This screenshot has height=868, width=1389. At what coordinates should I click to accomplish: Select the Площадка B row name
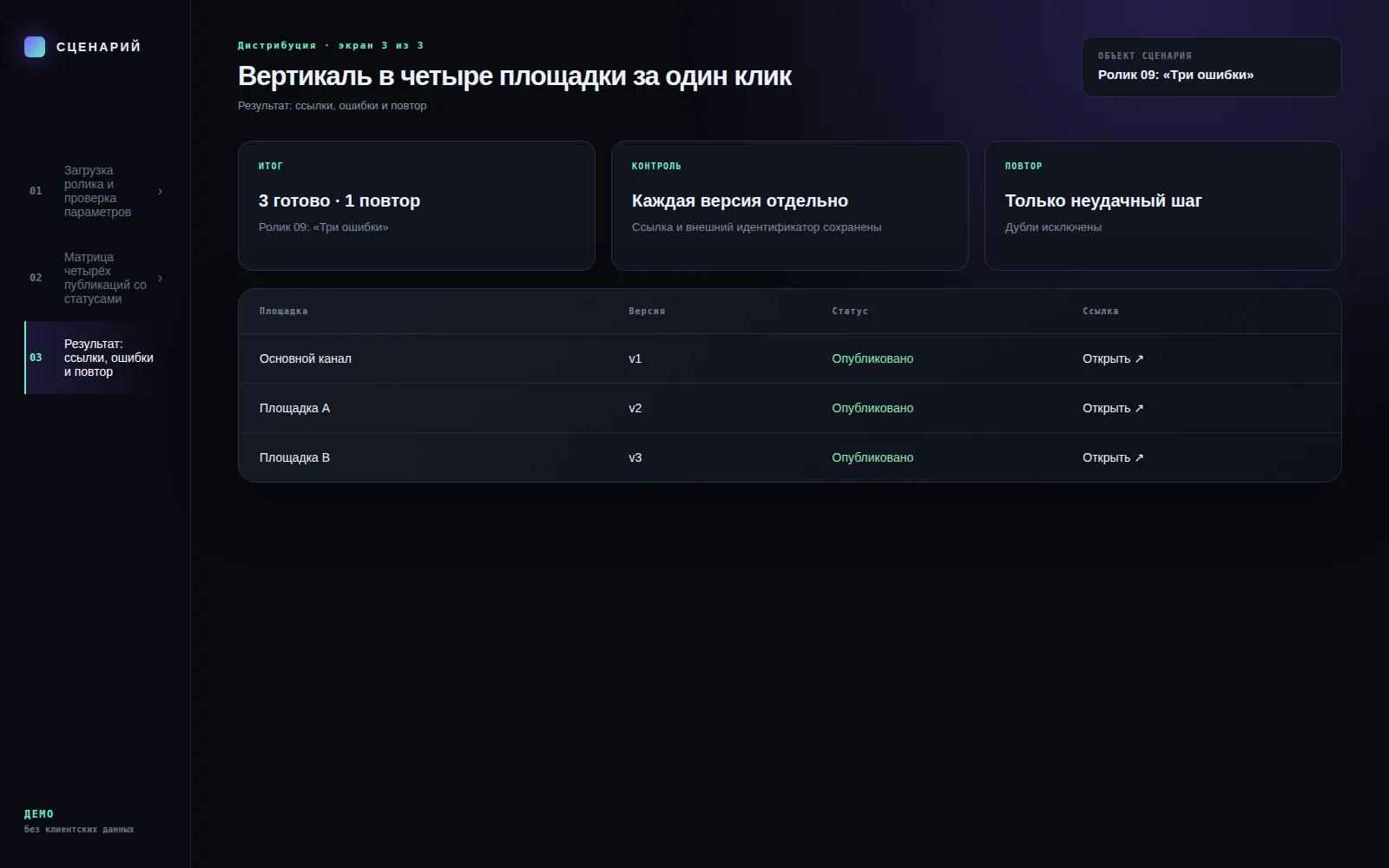[x=294, y=457]
